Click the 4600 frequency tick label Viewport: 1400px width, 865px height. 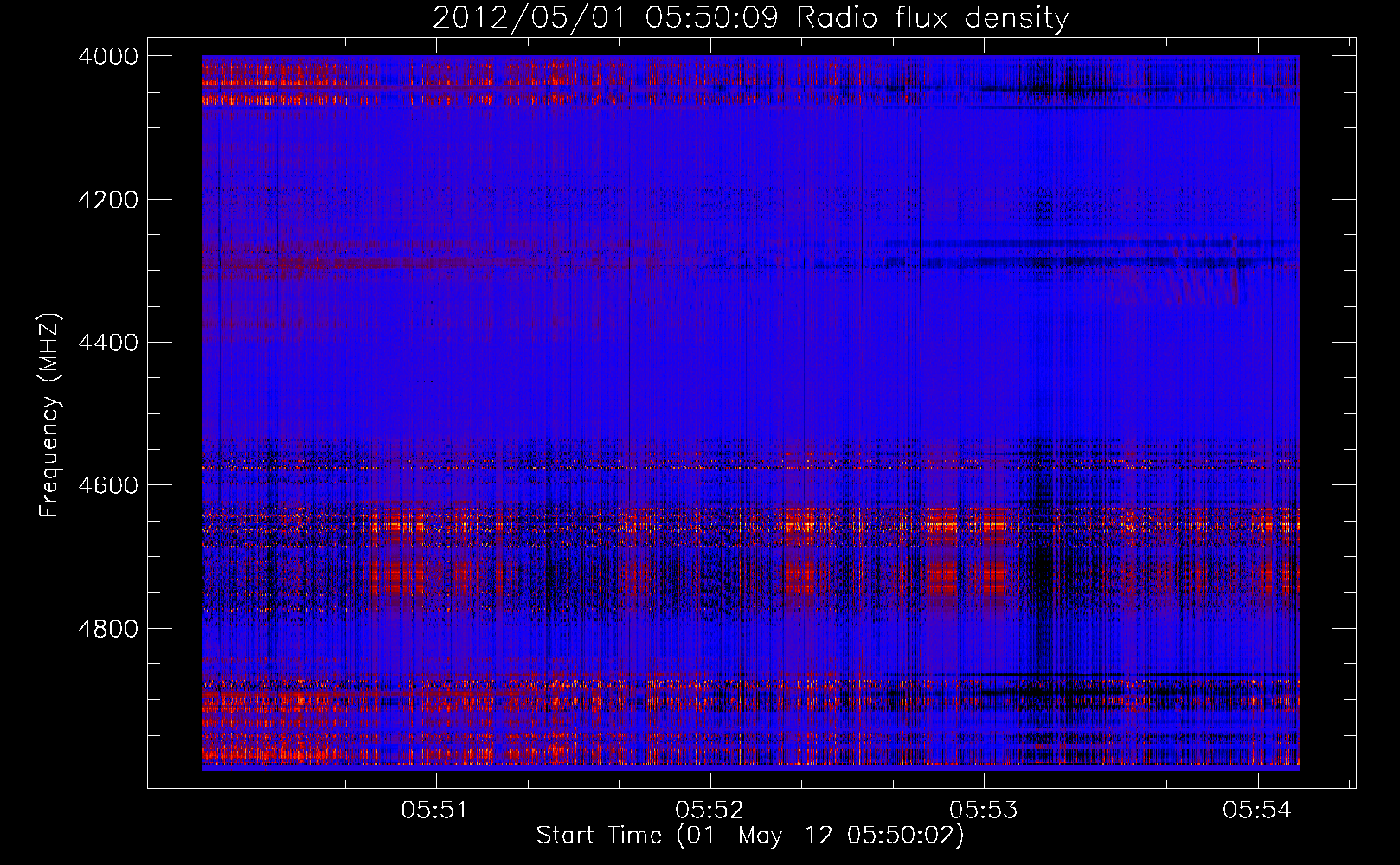click(x=108, y=485)
